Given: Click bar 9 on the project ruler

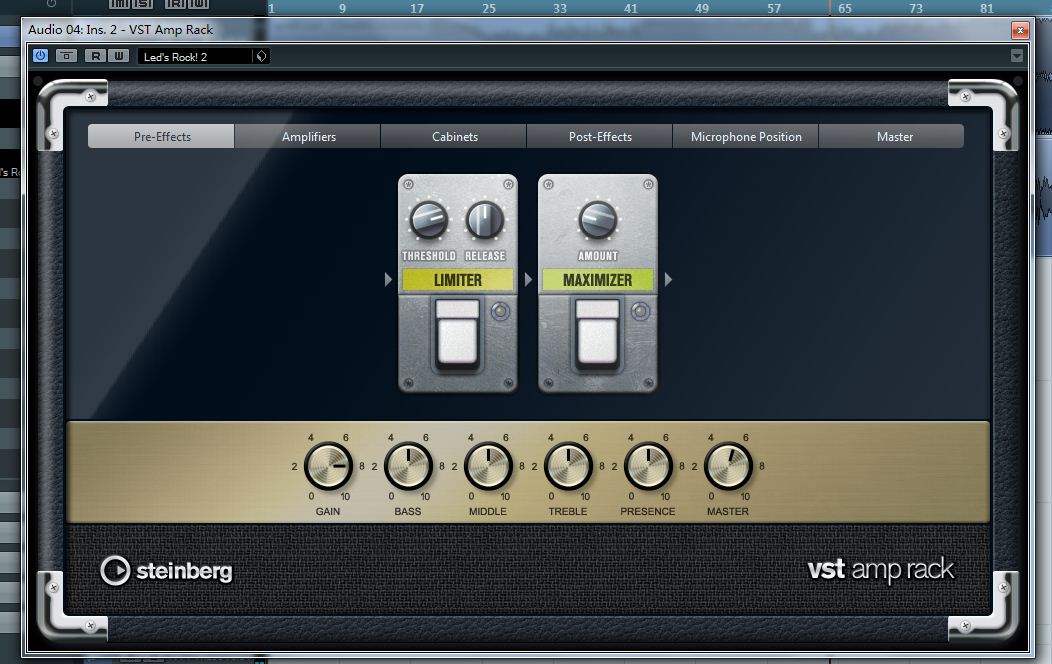Looking at the screenshot, I should coord(342,8).
